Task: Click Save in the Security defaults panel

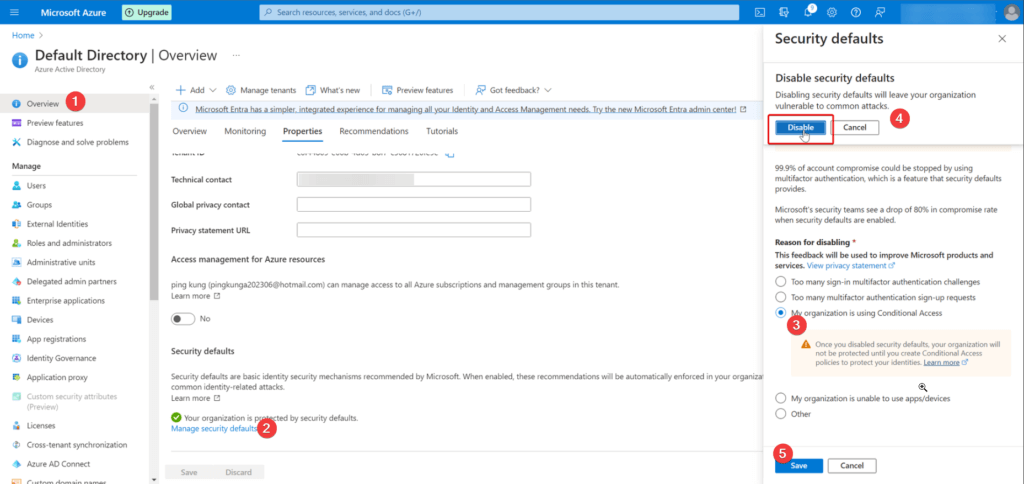Action: click(x=799, y=466)
